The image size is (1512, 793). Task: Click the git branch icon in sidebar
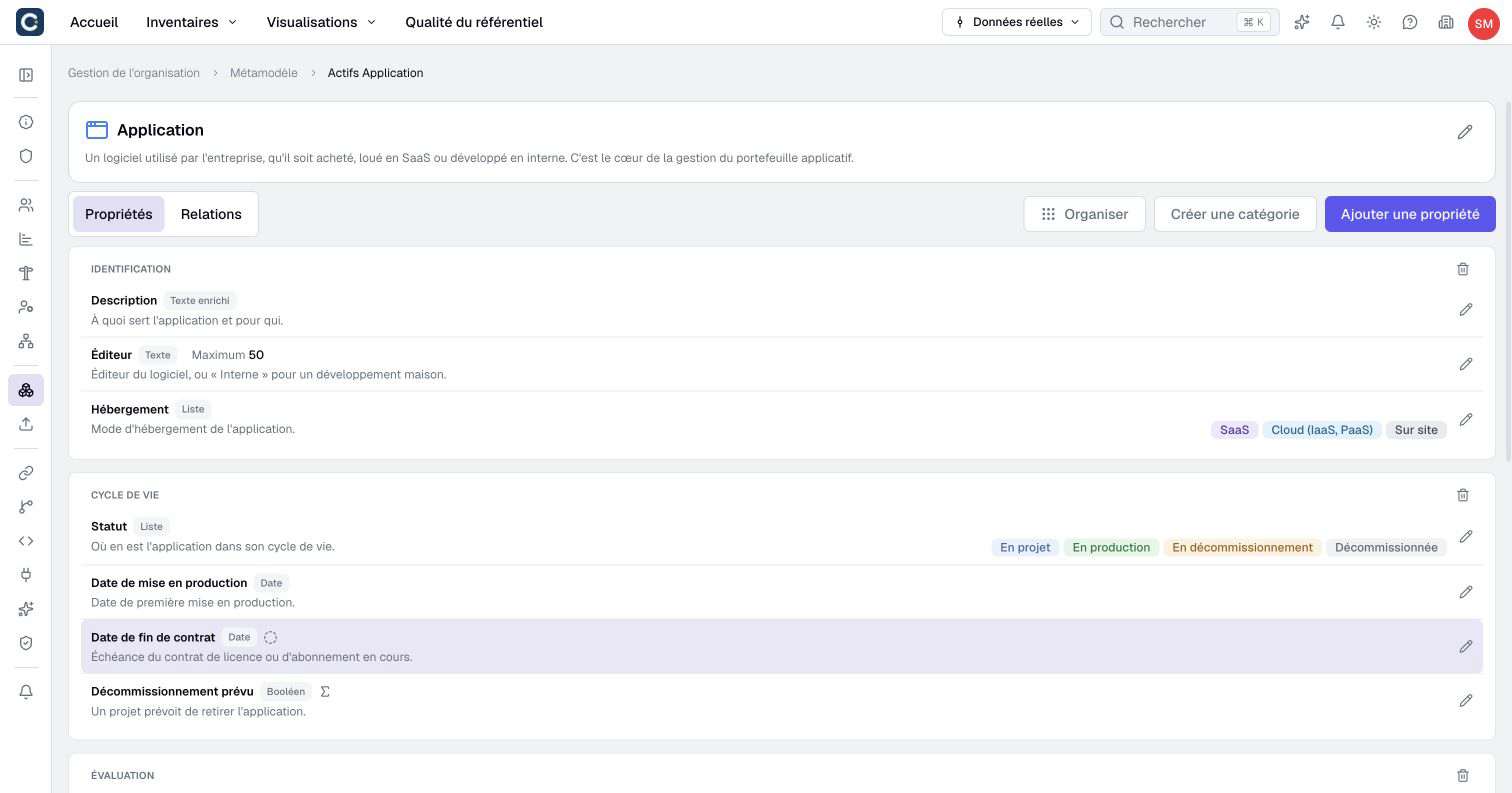click(26, 507)
